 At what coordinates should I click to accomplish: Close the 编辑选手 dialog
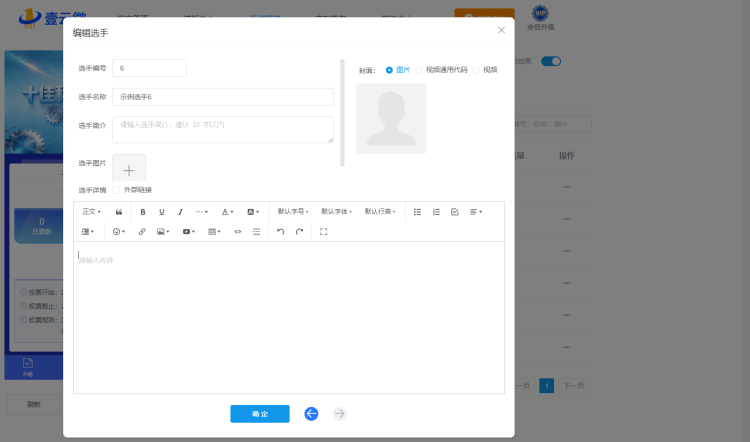(x=501, y=30)
